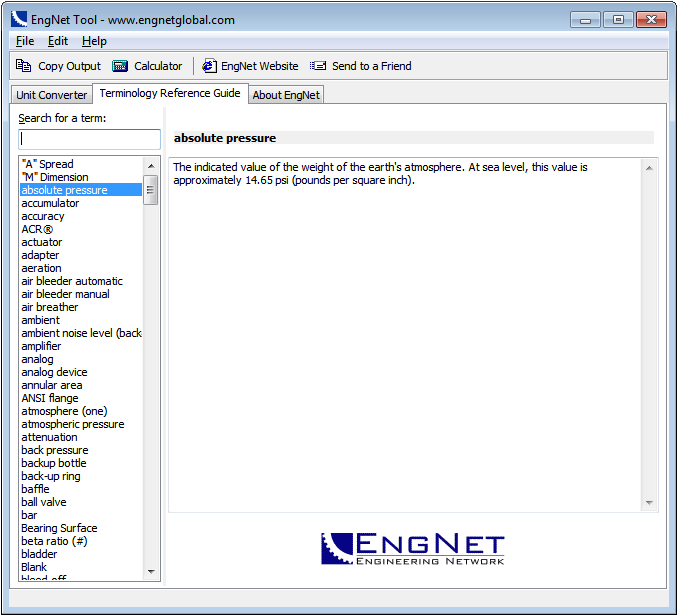
Task: Select the Blank term
Action: 81,567
